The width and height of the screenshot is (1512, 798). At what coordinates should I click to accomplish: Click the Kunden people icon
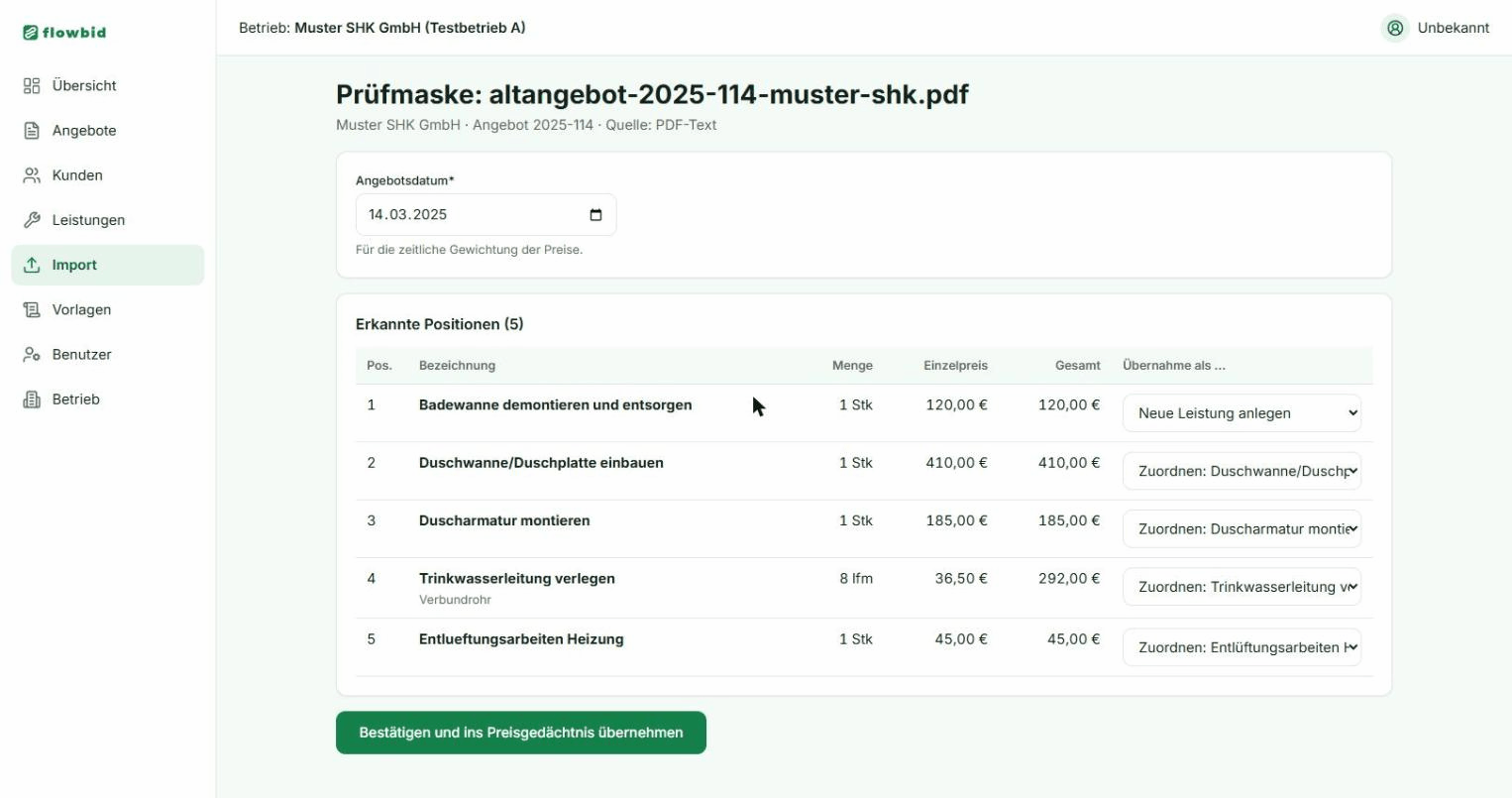(32, 175)
